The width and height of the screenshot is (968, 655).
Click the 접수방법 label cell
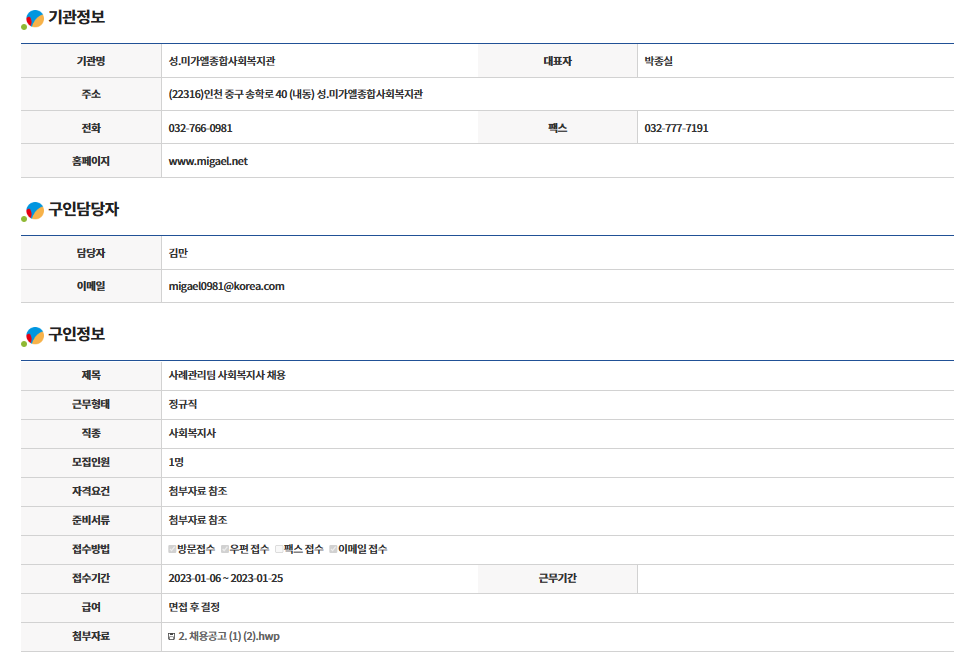(x=91, y=549)
